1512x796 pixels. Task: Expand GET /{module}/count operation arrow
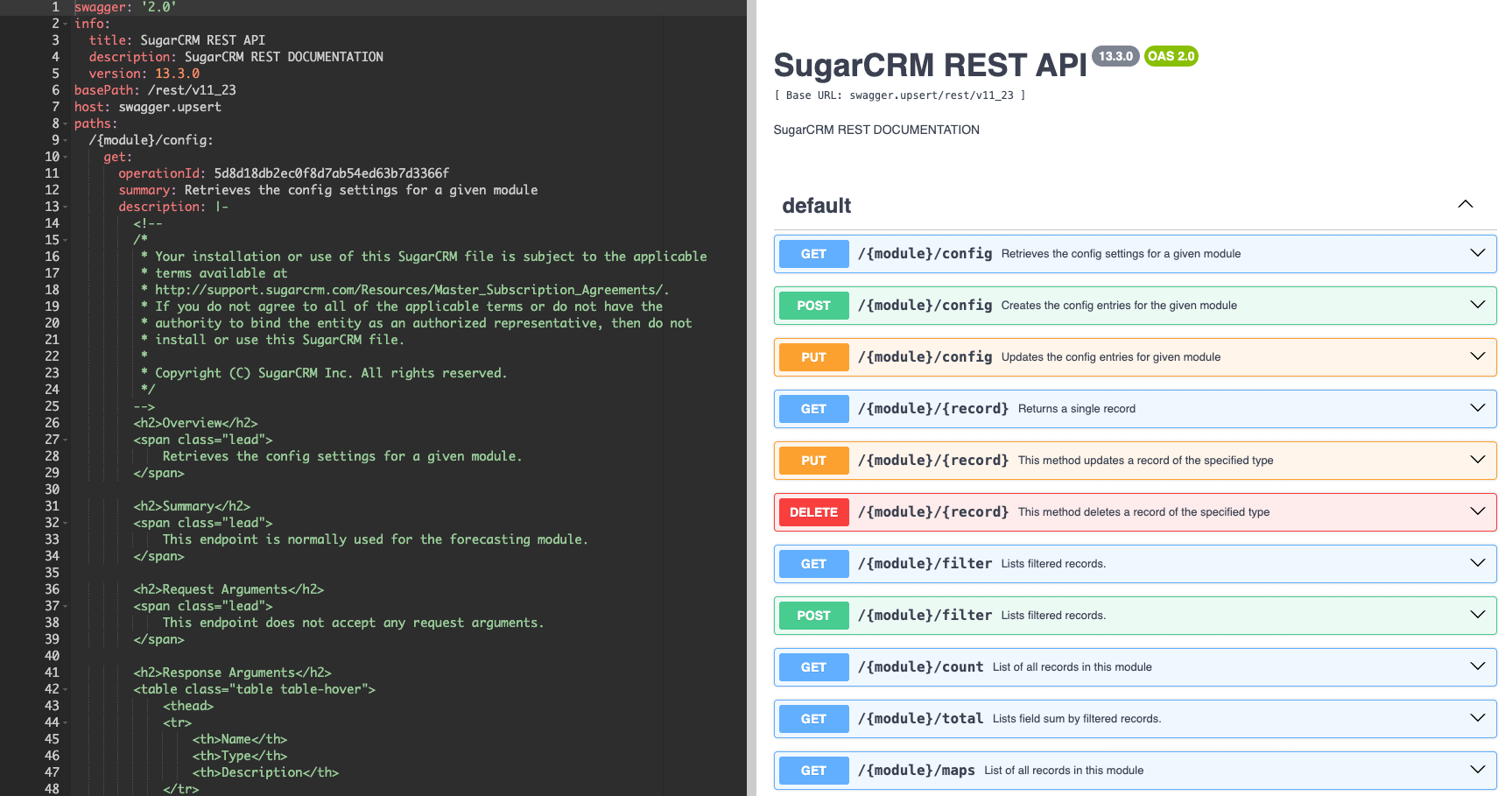pyautogui.click(x=1478, y=666)
